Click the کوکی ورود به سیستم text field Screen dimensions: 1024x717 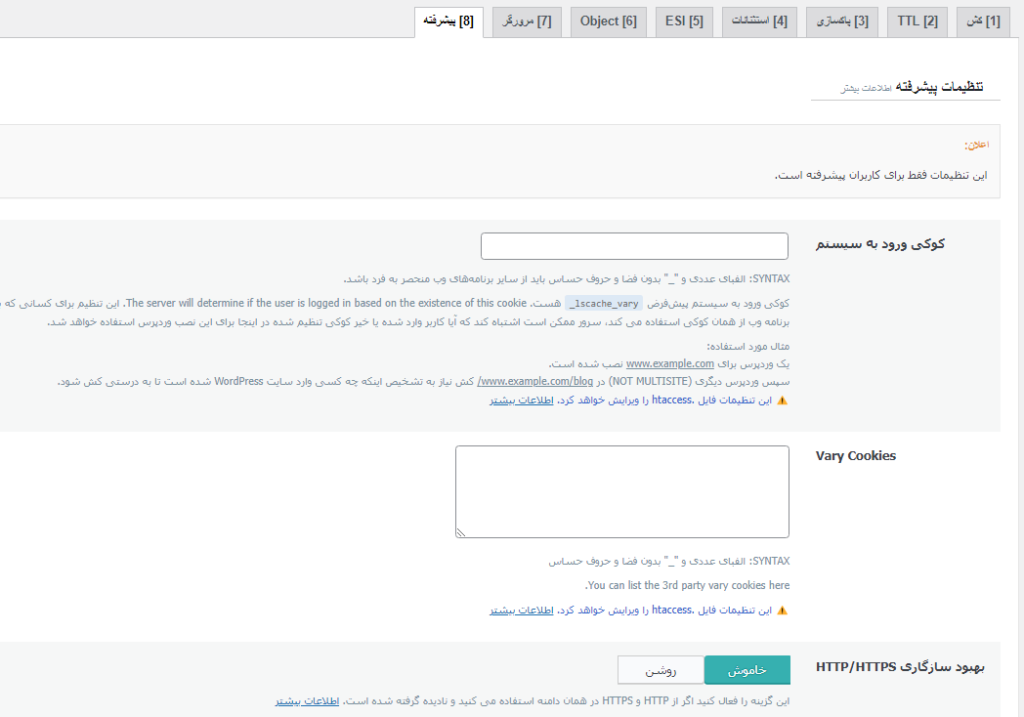click(x=634, y=246)
